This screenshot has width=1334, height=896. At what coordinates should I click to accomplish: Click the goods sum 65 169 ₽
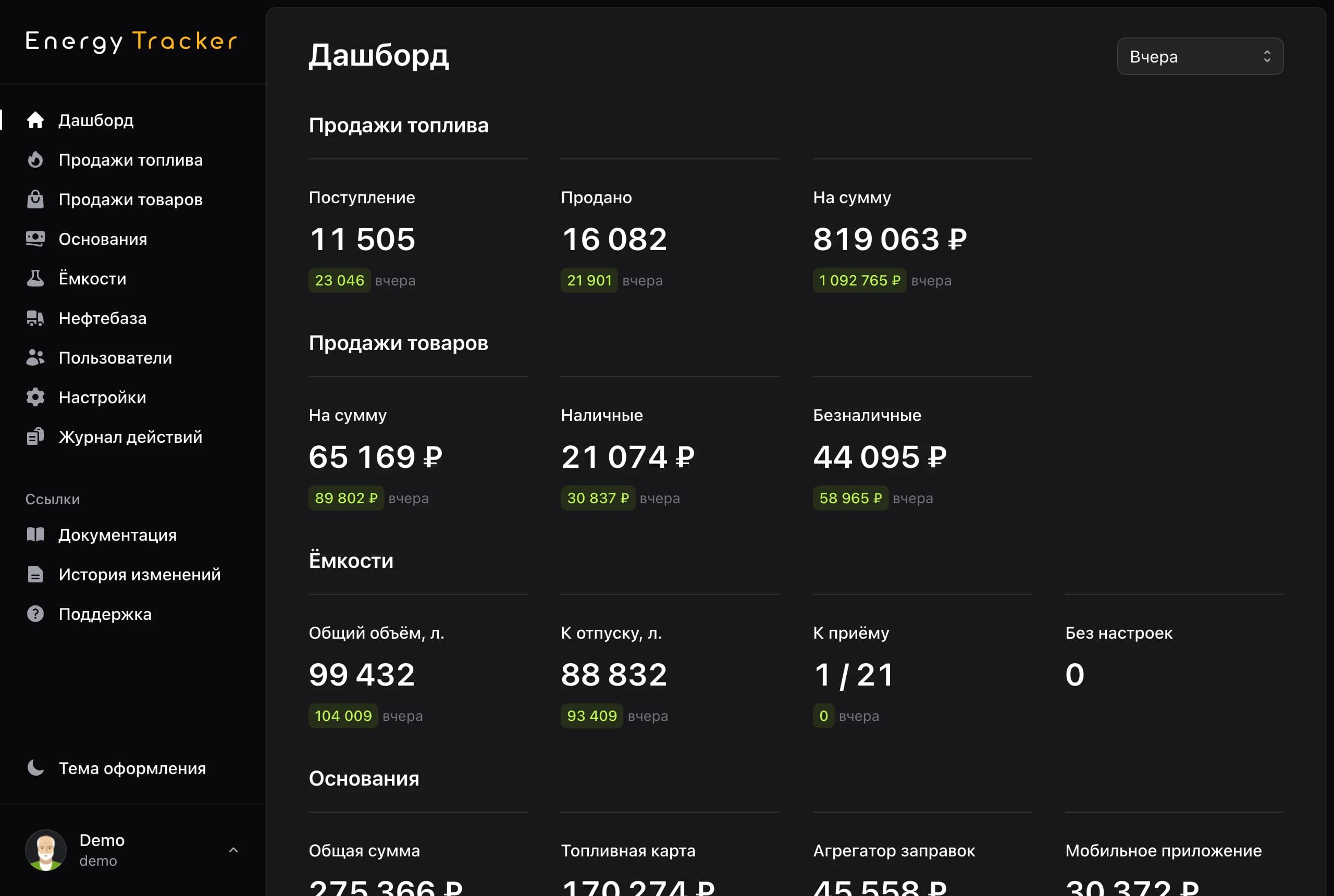[376, 456]
